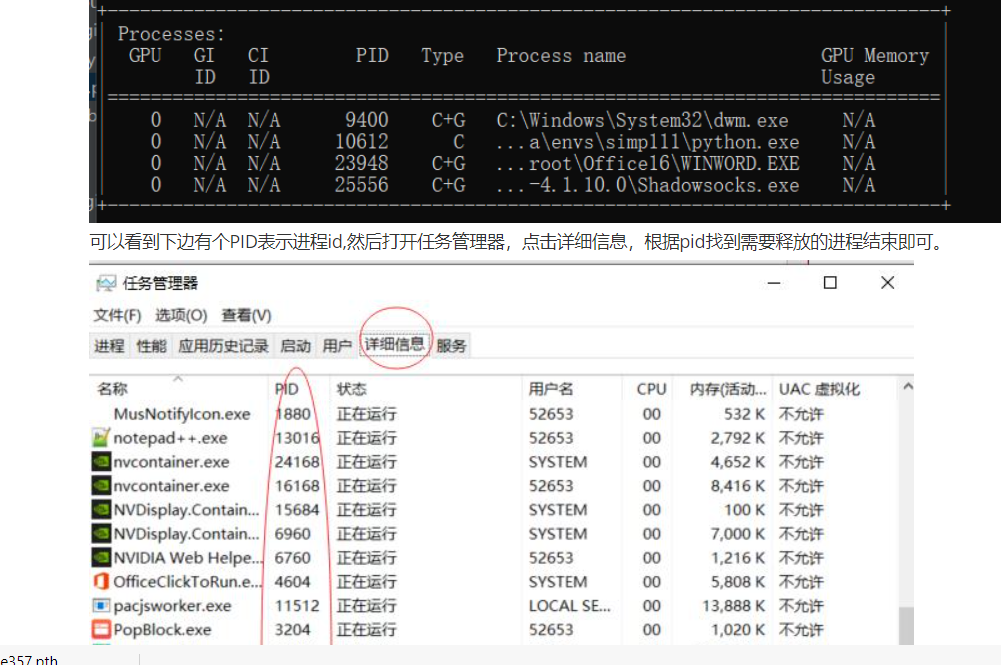Switch to the 启动 tab

coord(296,346)
